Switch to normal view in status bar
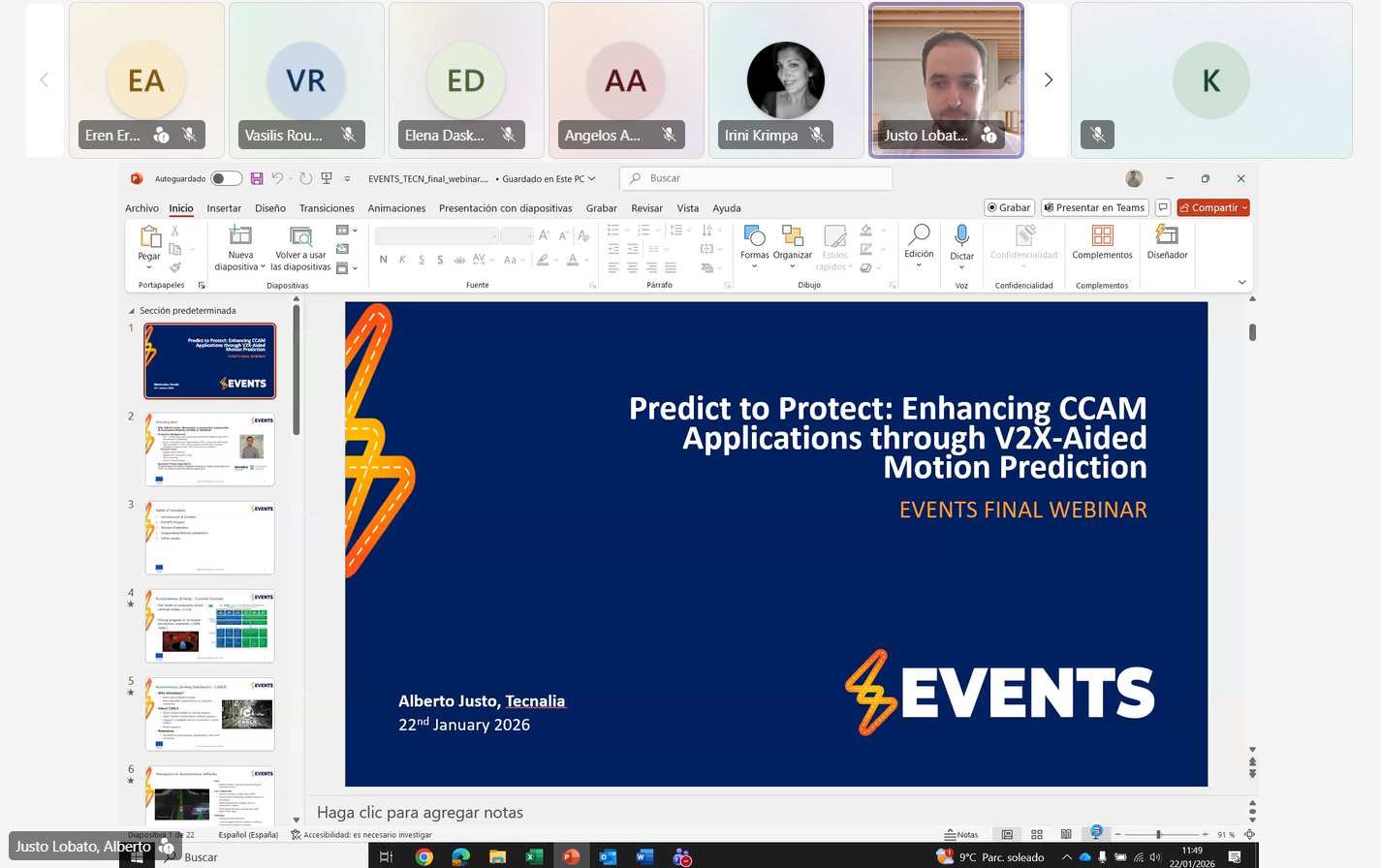Screen dimensions: 1381x868 (1007, 834)
